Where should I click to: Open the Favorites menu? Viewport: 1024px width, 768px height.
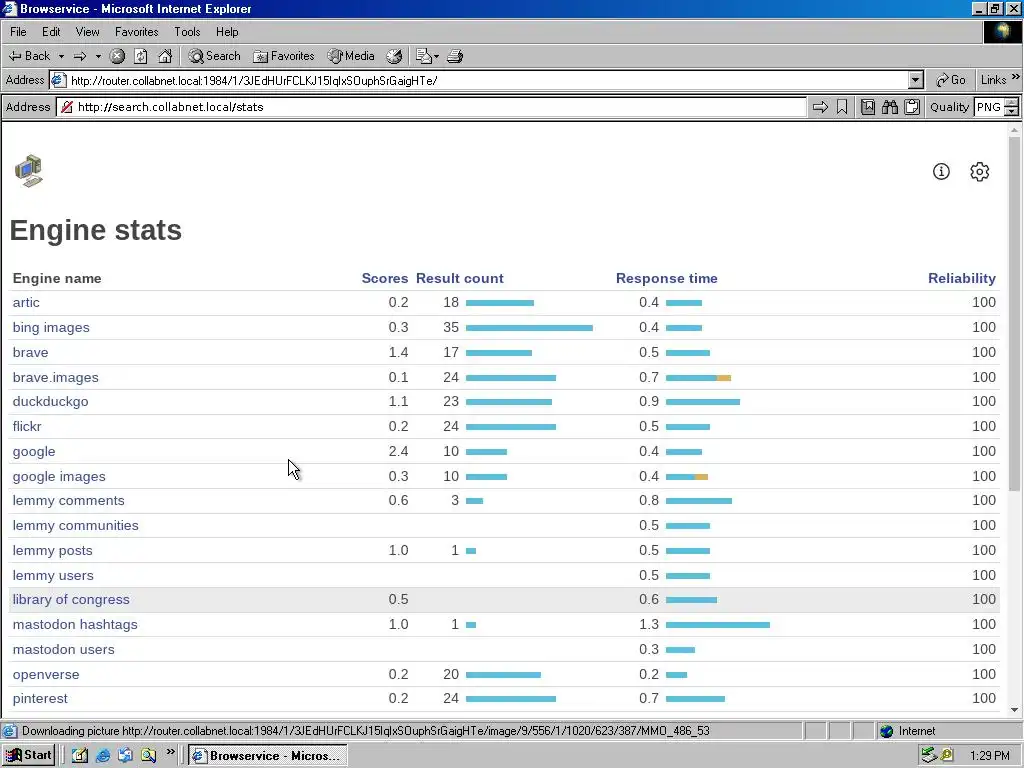(x=136, y=32)
